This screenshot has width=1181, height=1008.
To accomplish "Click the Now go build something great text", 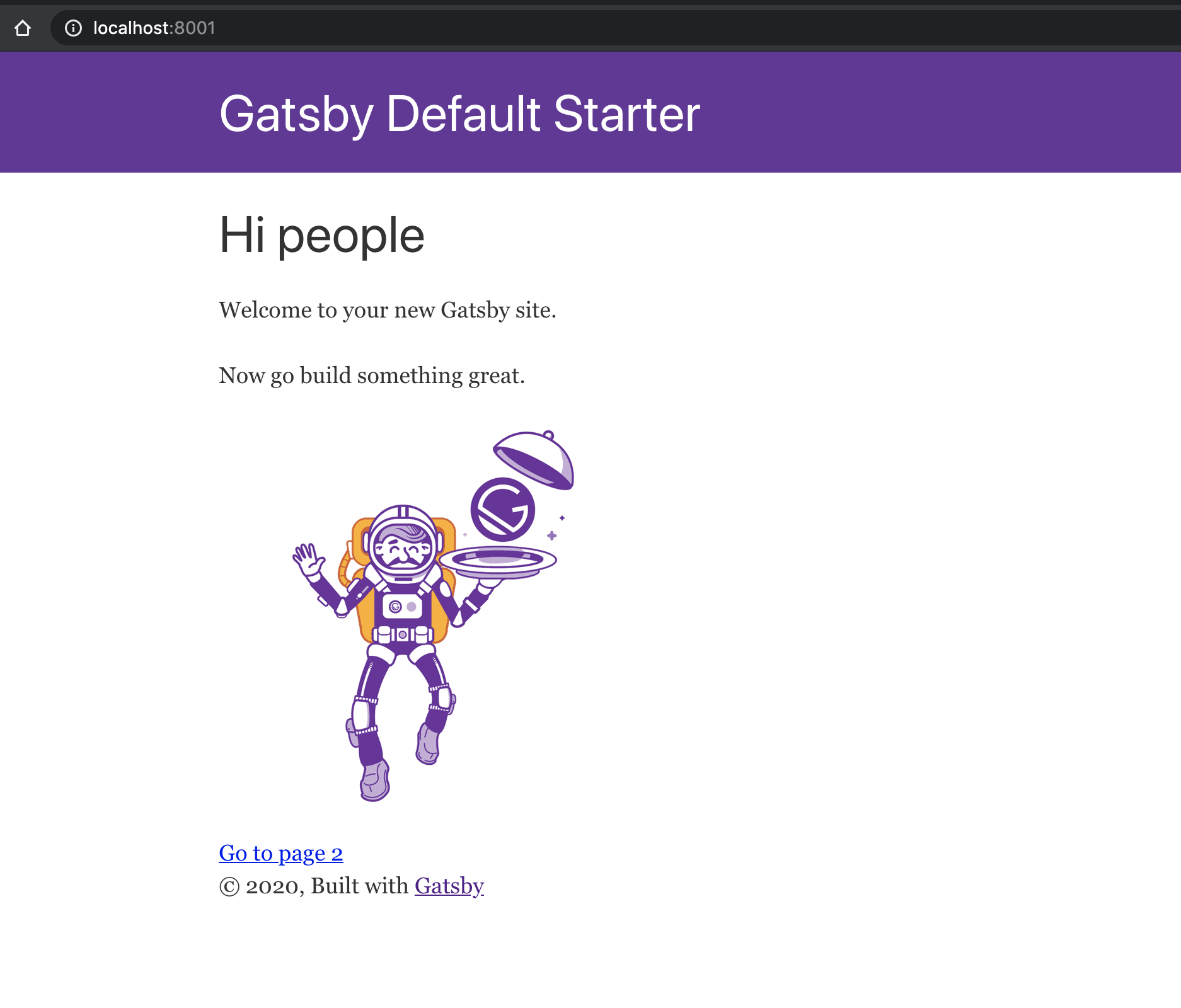I will [x=372, y=375].
